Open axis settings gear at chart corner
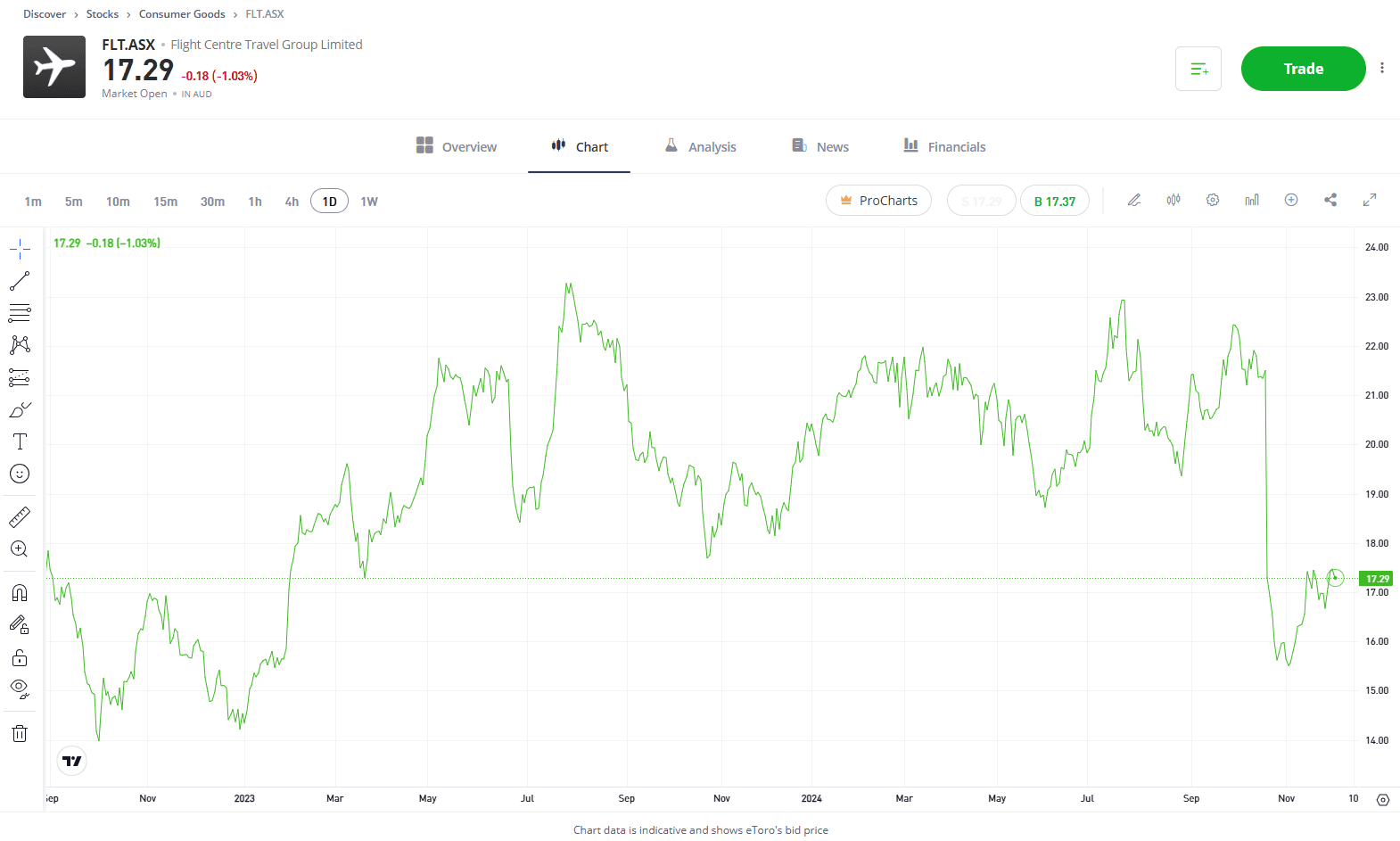The width and height of the screenshot is (1400, 841). click(x=1383, y=799)
